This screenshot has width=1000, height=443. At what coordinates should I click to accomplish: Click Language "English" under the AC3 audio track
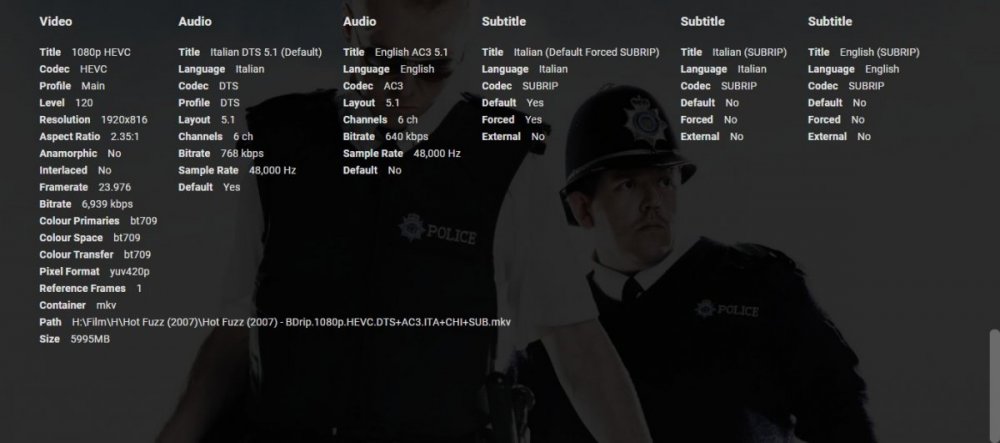417,69
